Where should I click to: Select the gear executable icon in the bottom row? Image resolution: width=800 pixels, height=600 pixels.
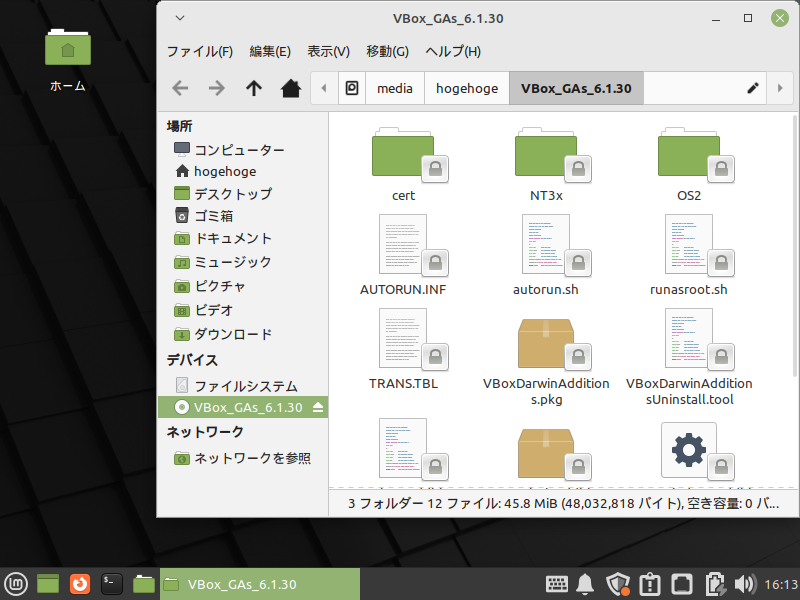[x=689, y=450]
